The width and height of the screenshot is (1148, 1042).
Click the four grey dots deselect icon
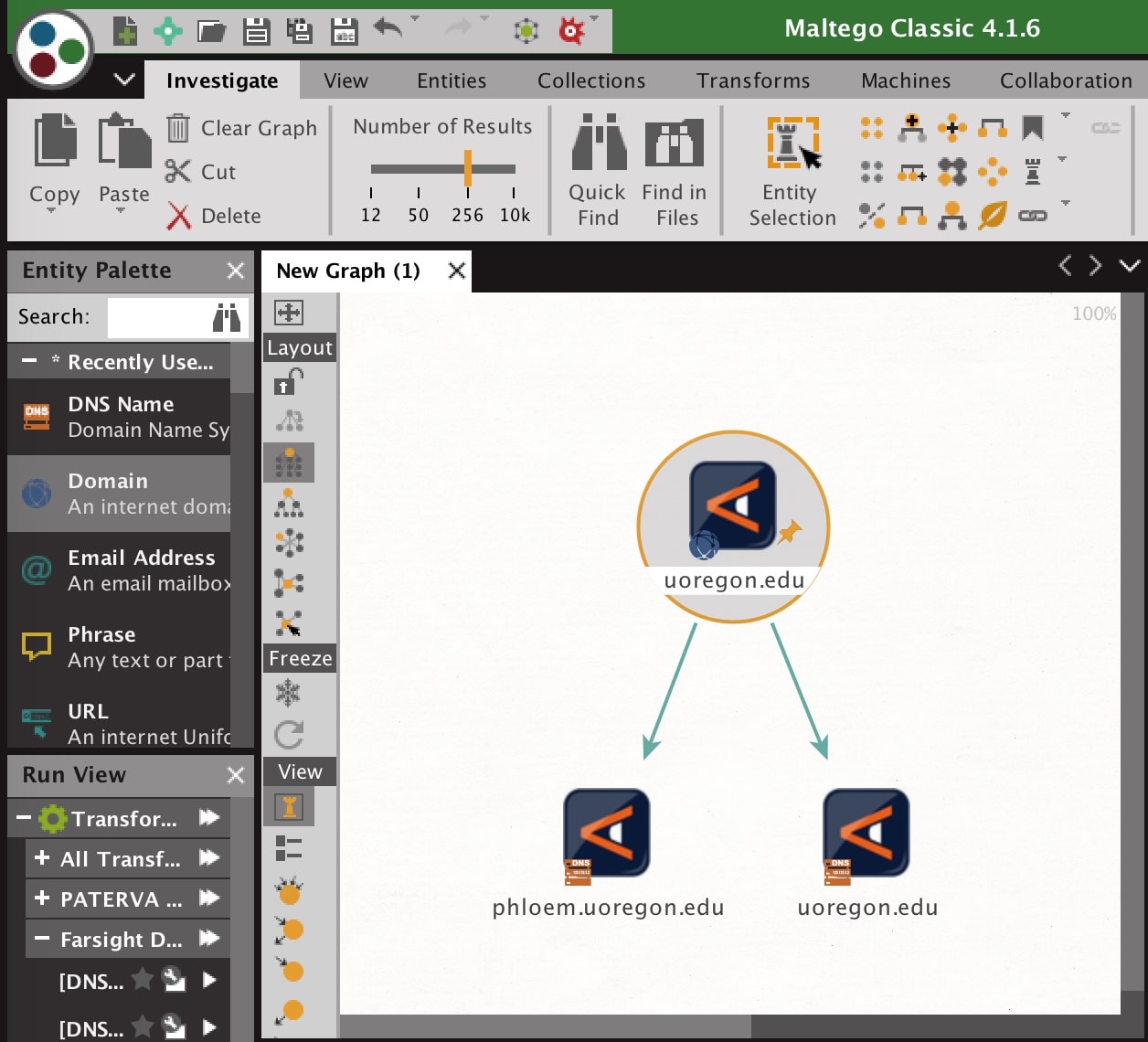872,172
